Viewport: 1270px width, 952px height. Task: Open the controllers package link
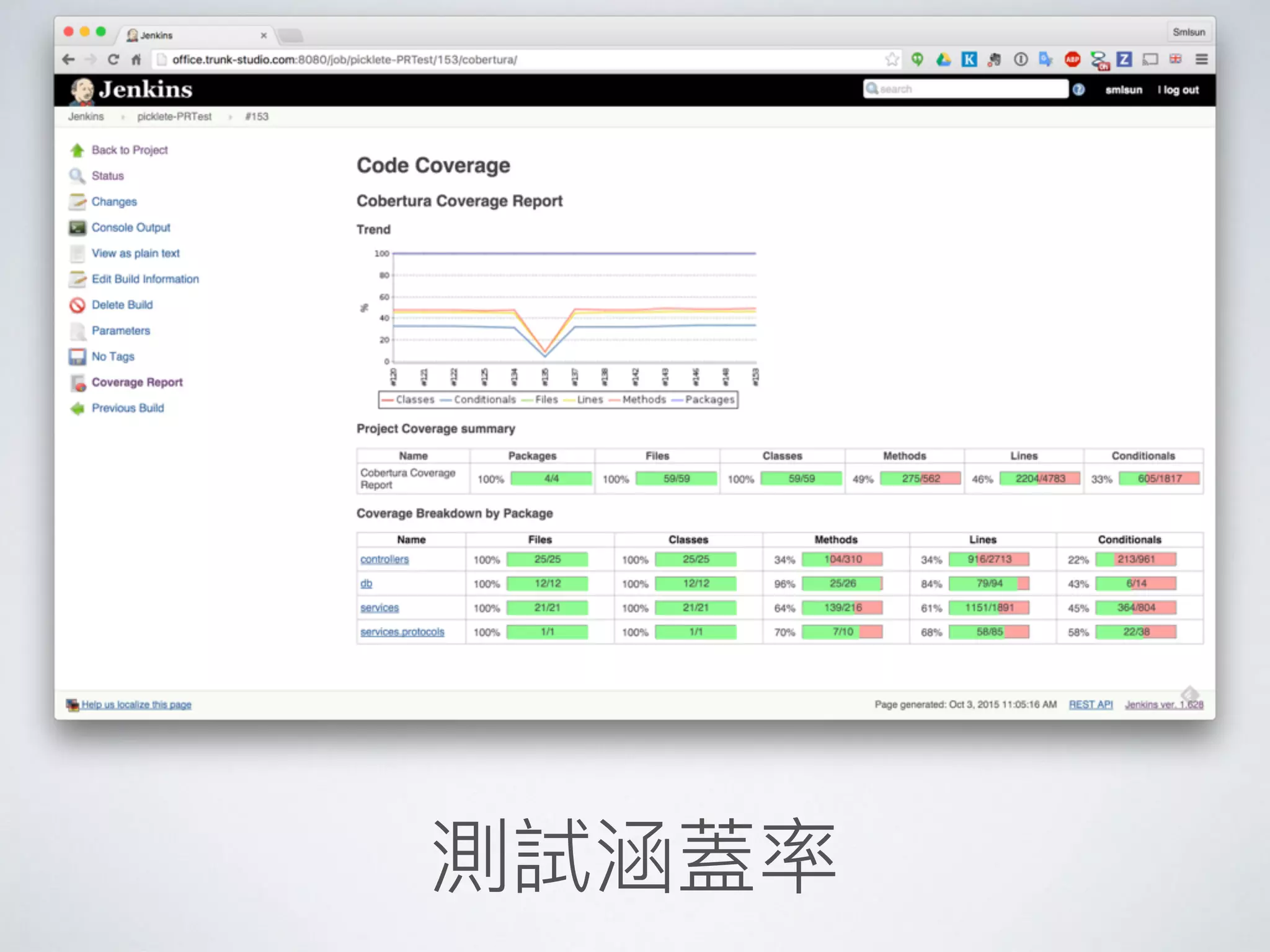[x=384, y=560]
